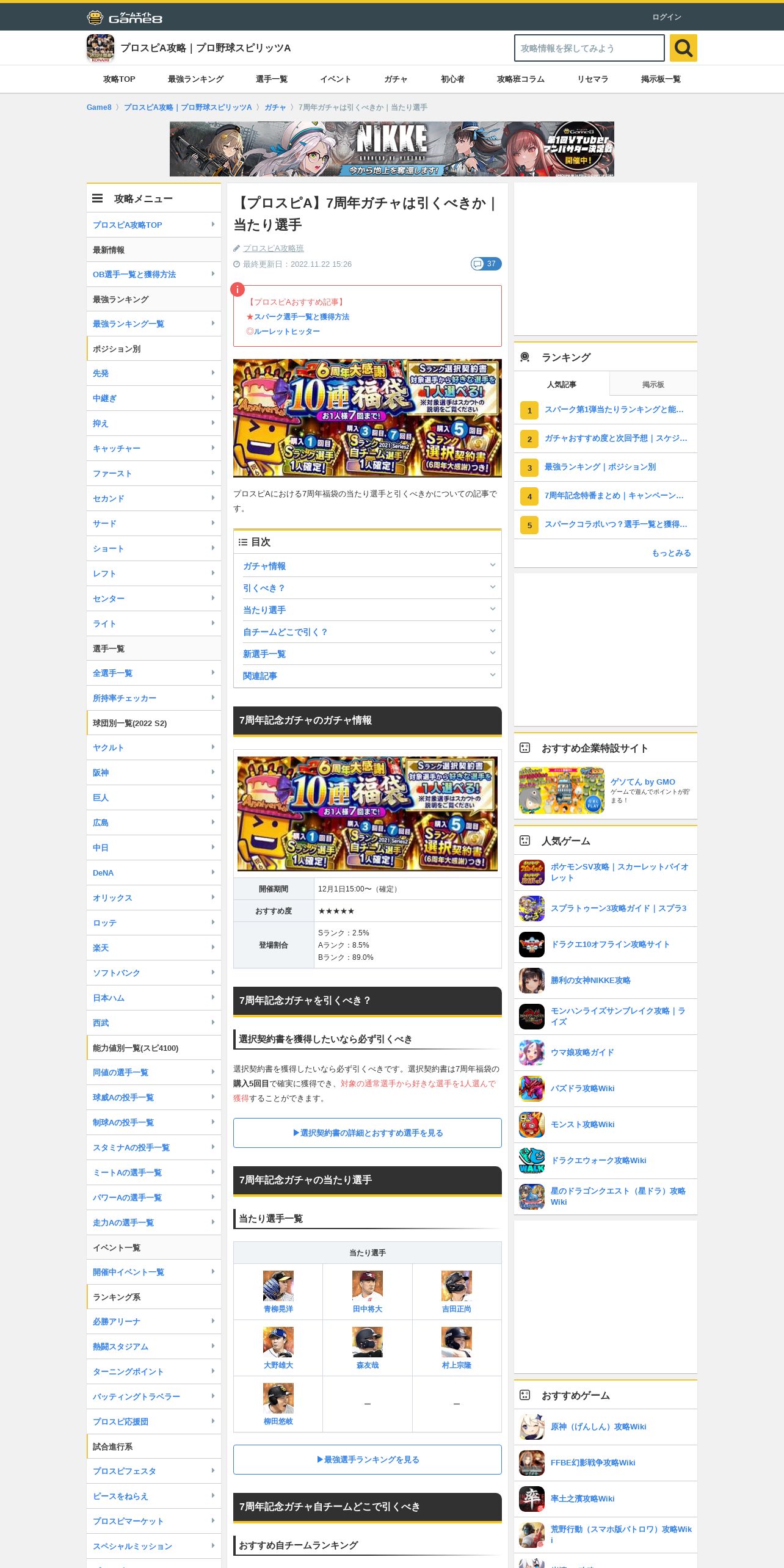Focus the 攻略情報を探してみよう search field
Image resolution: width=784 pixels, height=1568 pixels.
tap(589, 48)
